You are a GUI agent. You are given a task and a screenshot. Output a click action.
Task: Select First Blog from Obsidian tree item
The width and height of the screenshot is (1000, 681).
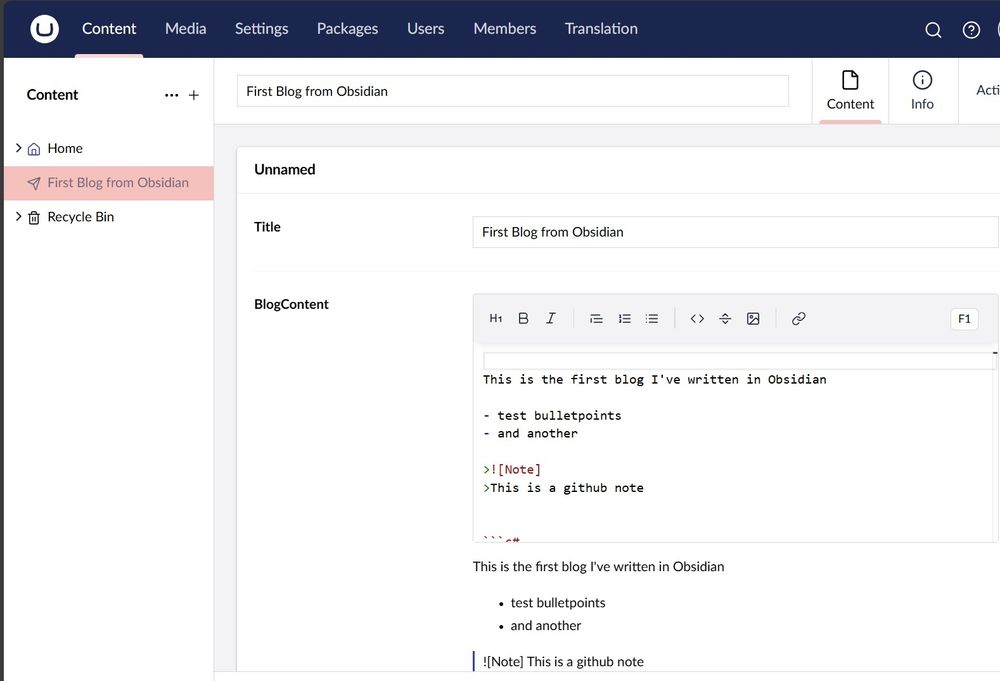[108, 183]
